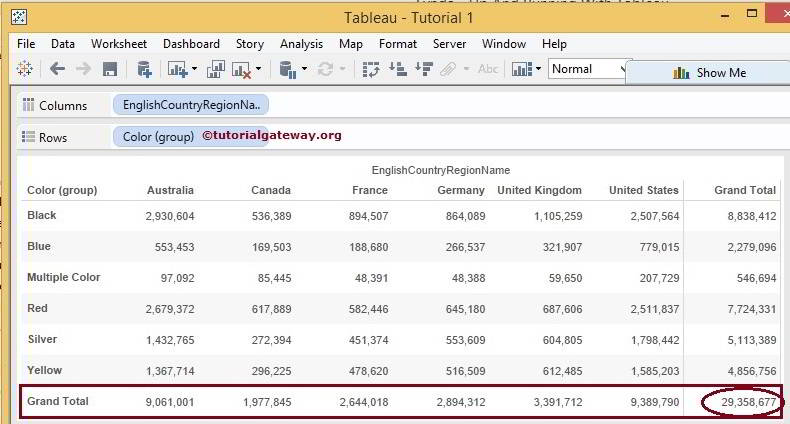Open the Data menu

click(63, 44)
